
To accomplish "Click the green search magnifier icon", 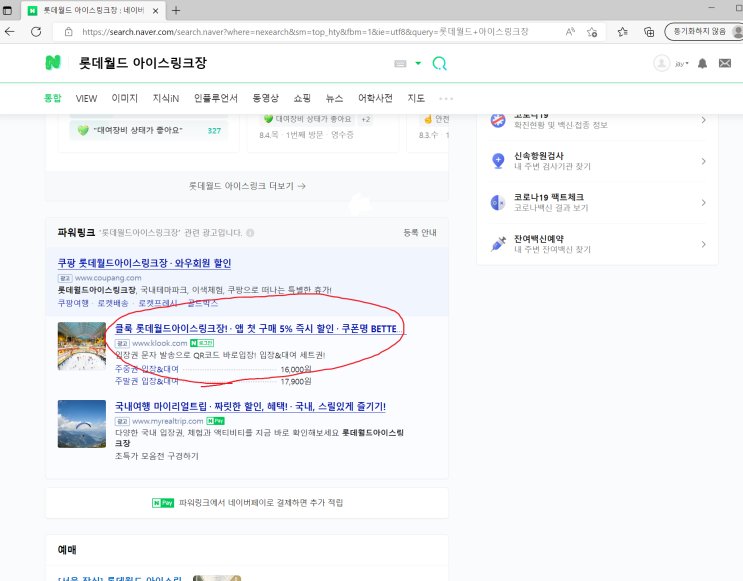I will (440, 63).
